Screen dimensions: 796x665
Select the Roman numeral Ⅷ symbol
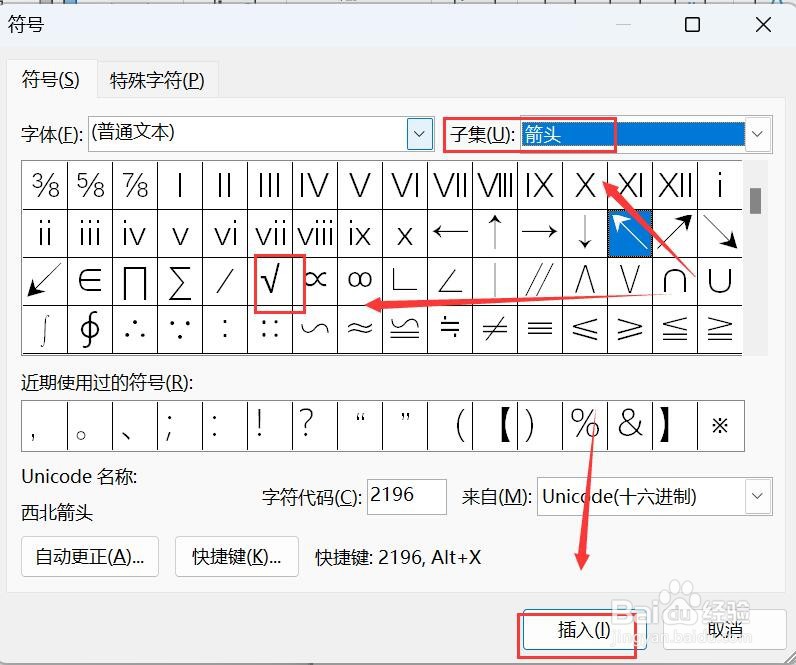pos(494,185)
